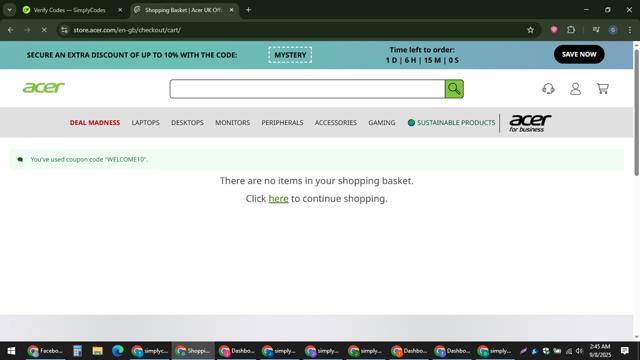
Task: Click the SAVE NOW button
Action: click(579, 54)
